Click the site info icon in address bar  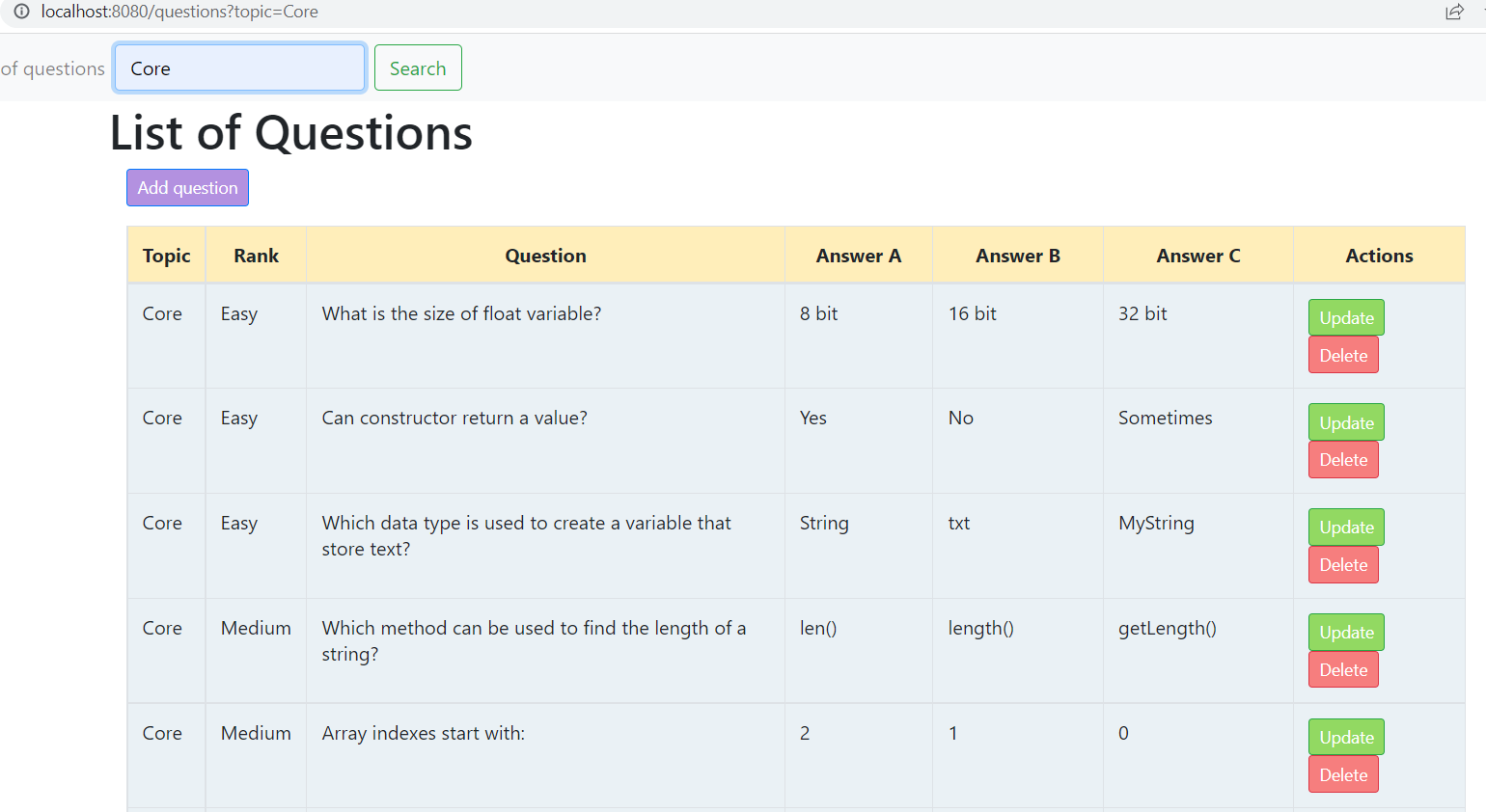click(x=21, y=12)
